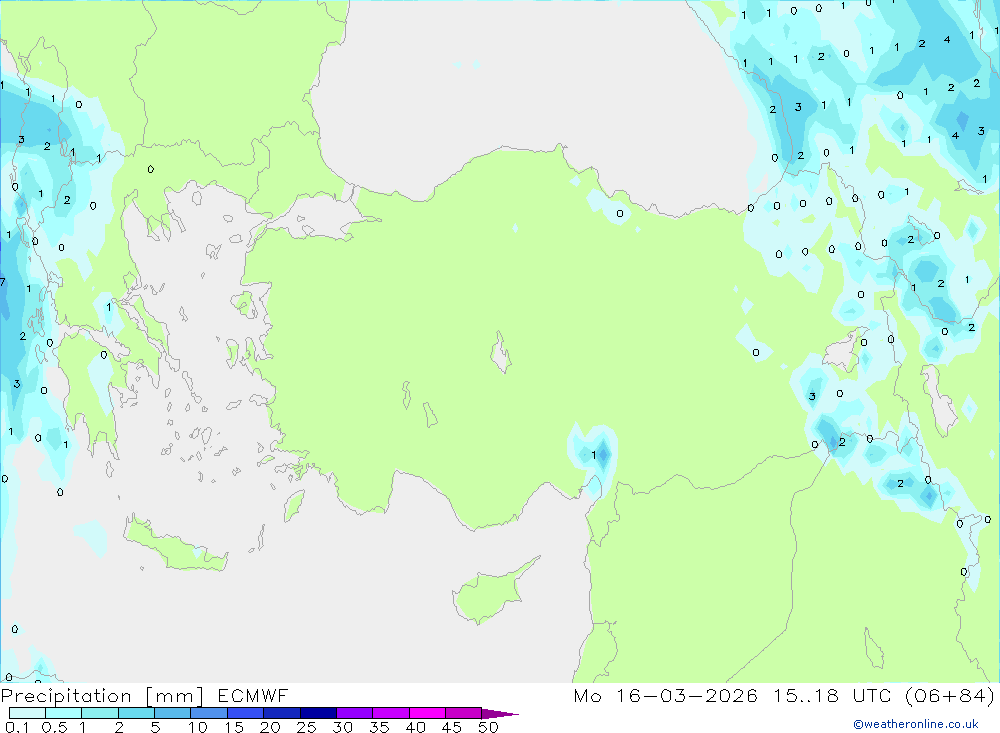Click the 0.5–1 mm light cyan legend swatch
The height and width of the screenshot is (733, 1000).
[x=64, y=713]
